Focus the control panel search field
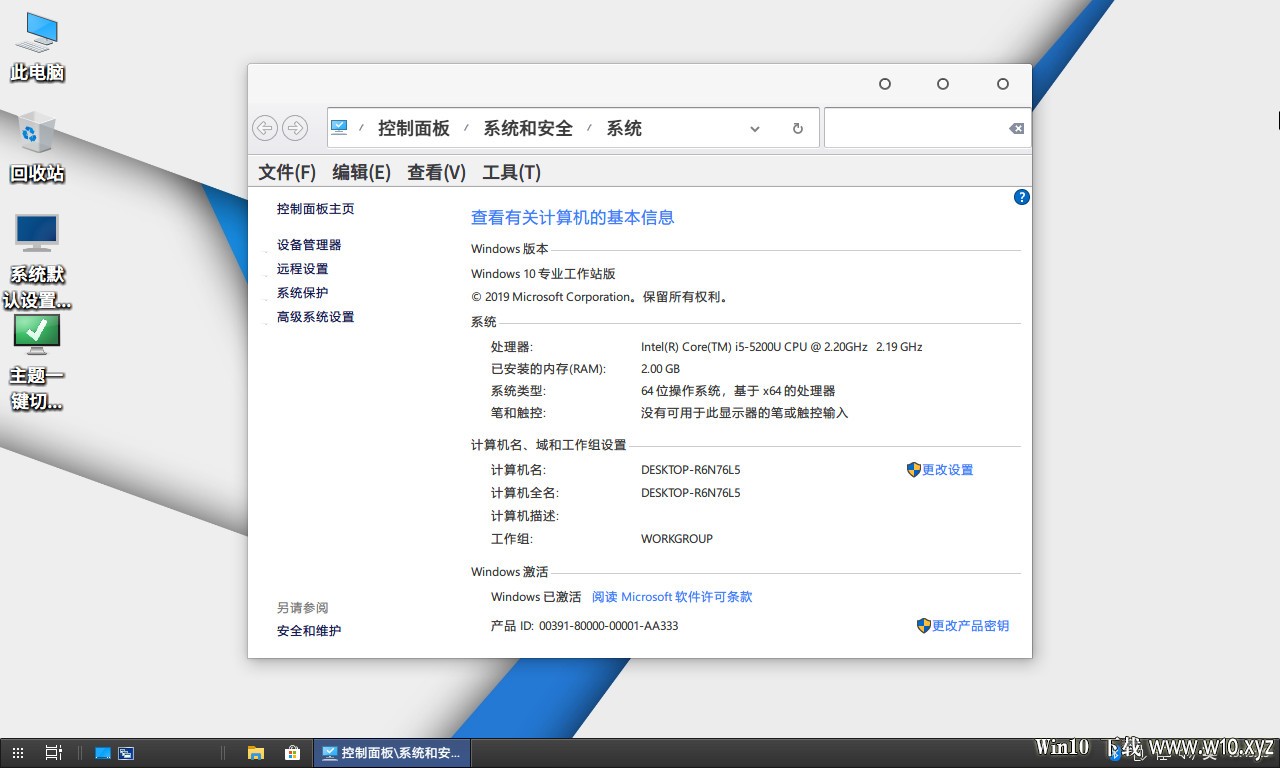Image resolution: width=1280 pixels, height=768 pixels. click(x=915, y=128)
